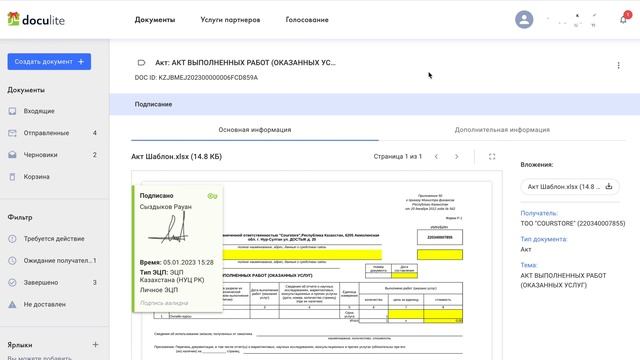This screenshot has height=360, width=640.
Task: Click the Страница 1 из 1 indicator
Action: (398, 156)
